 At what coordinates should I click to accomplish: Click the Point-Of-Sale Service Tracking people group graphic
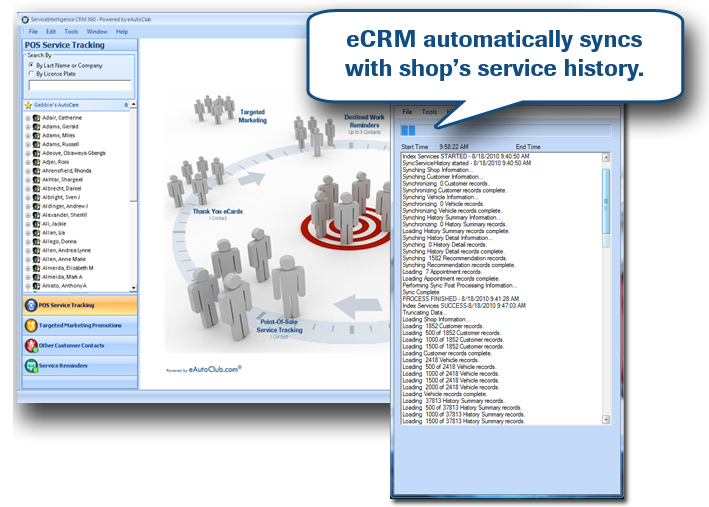coord(246,283)
